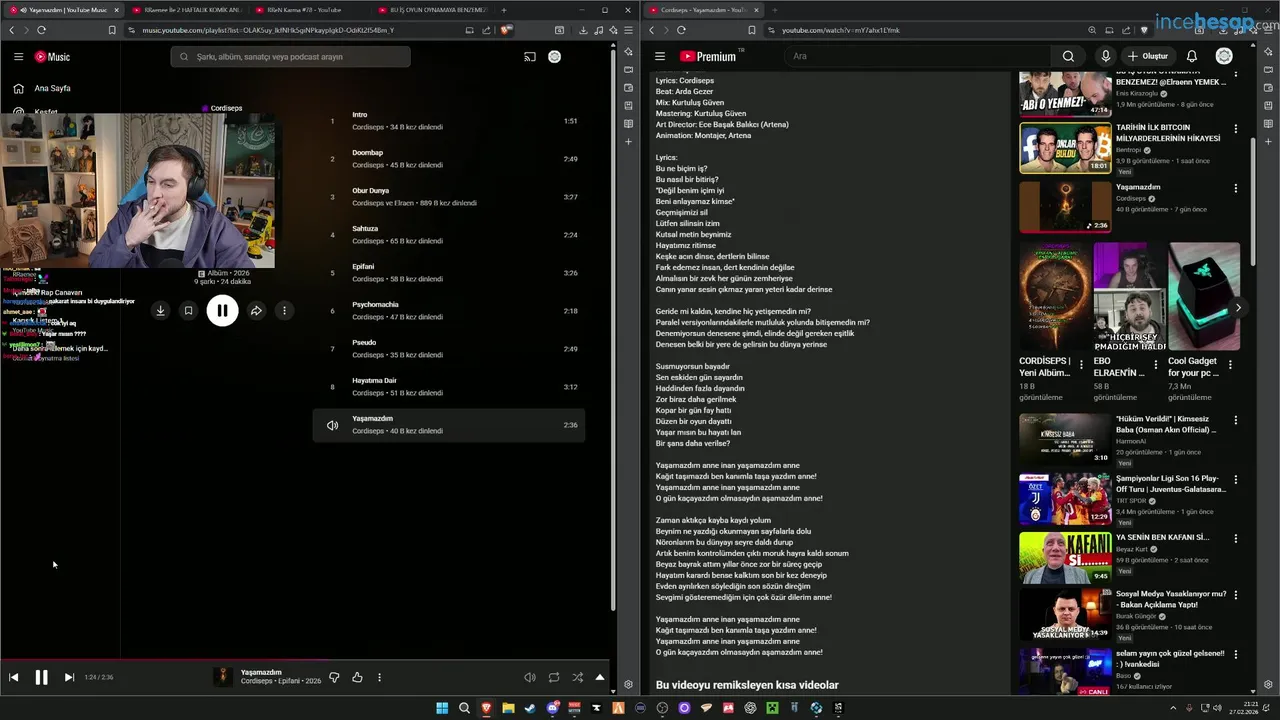Open the album's three-dot menu
Viewport: 1280px width, 720px height.
click(x=284, y=311)
